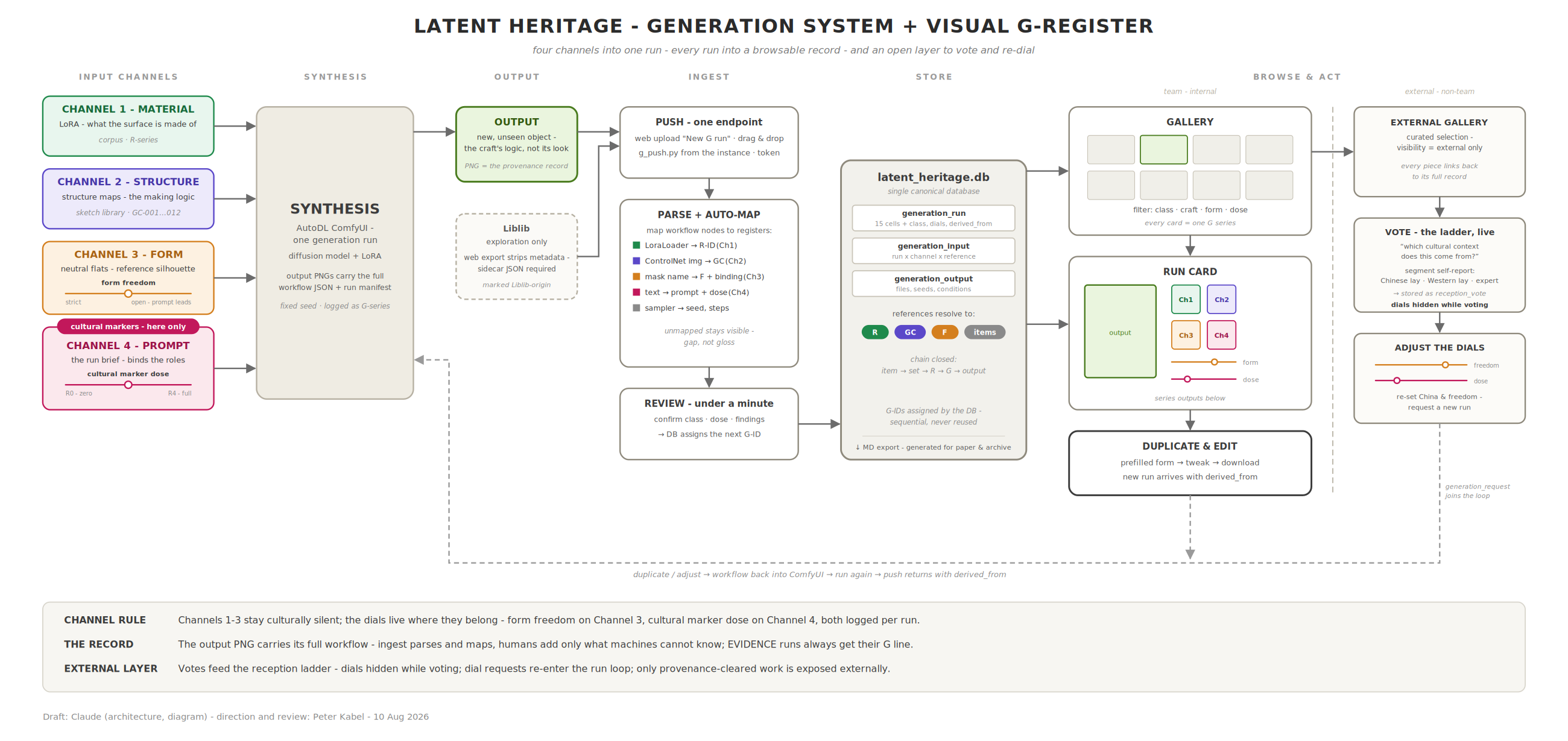Click the gray items reference pill
This screenshot has height=741, width=1568.
click(984, 332)
